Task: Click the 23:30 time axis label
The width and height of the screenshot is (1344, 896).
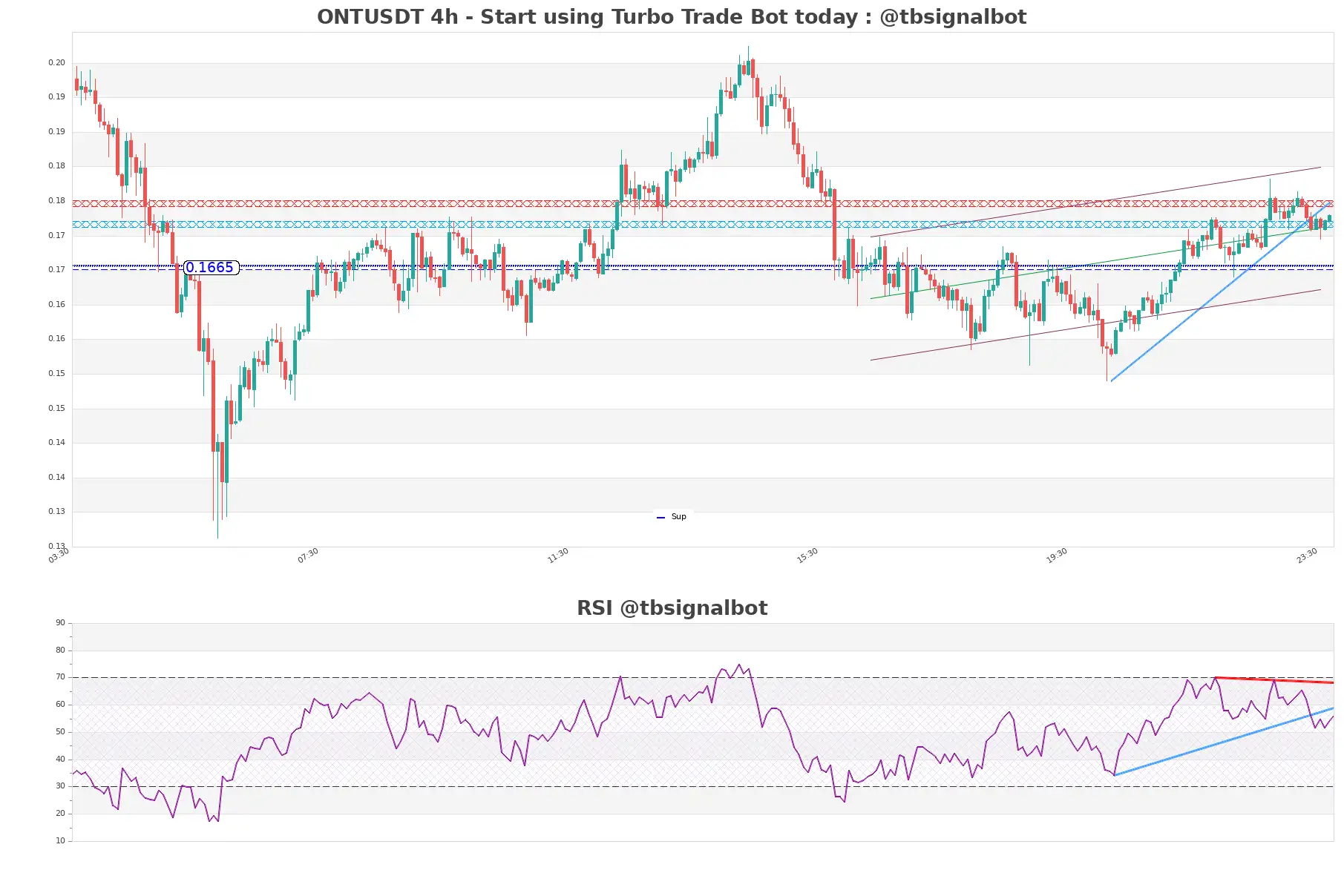Action: click(1307, 556)
